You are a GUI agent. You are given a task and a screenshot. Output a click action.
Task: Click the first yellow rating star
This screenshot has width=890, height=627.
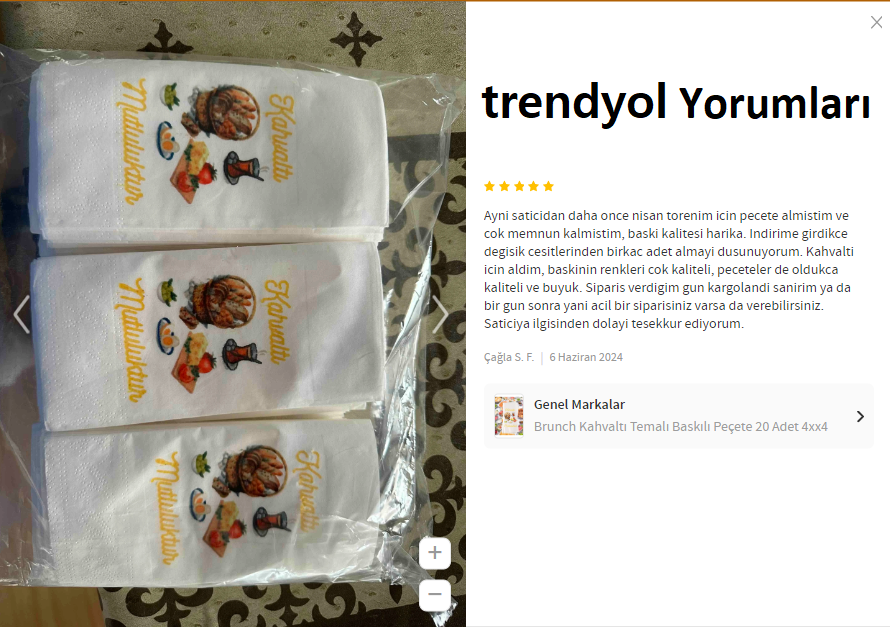(489, 186)
